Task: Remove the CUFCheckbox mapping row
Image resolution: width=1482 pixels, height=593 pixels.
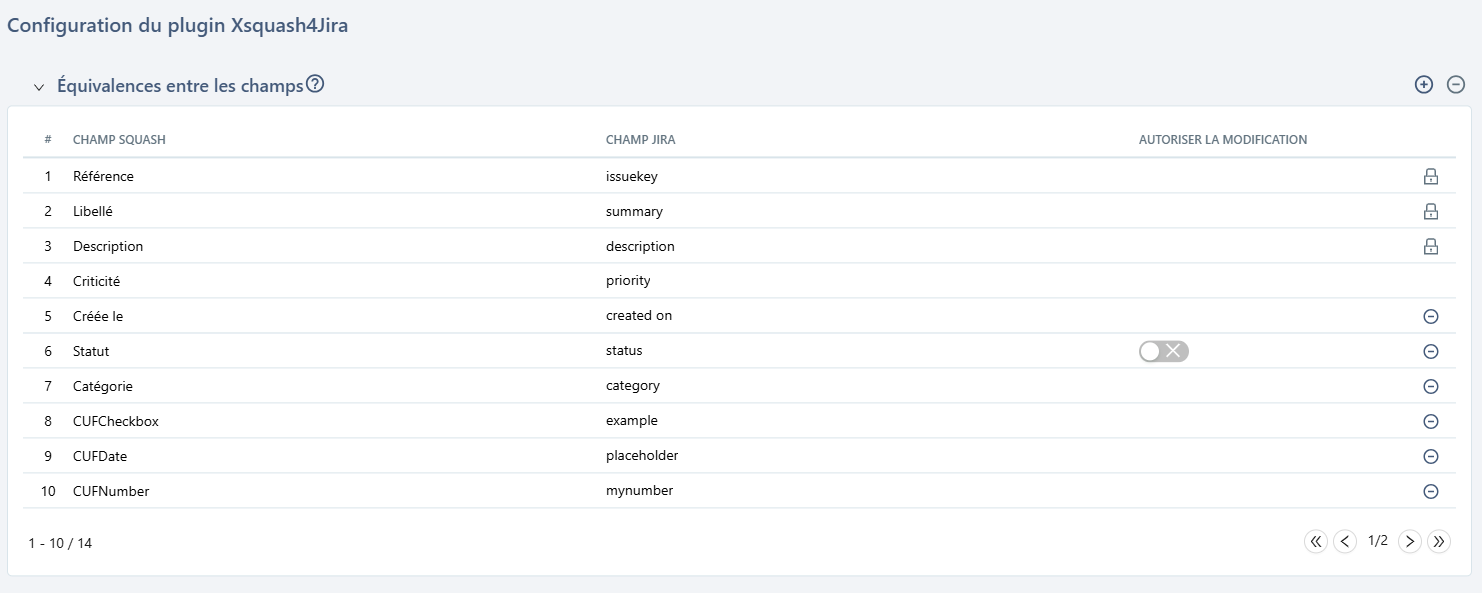Action: point(1431,421)
